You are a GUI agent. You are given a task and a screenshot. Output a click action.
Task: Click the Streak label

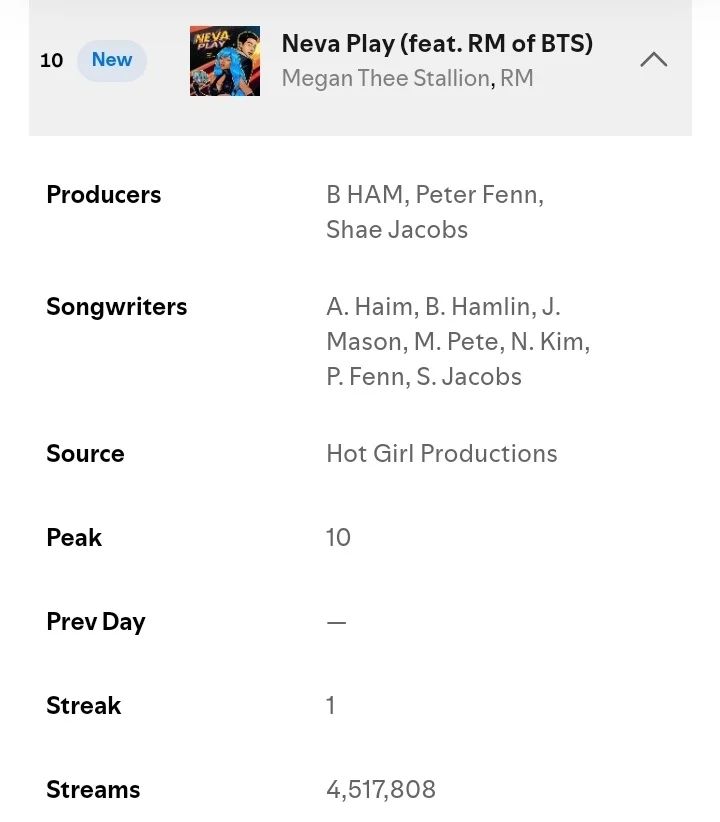click(83, 706)
